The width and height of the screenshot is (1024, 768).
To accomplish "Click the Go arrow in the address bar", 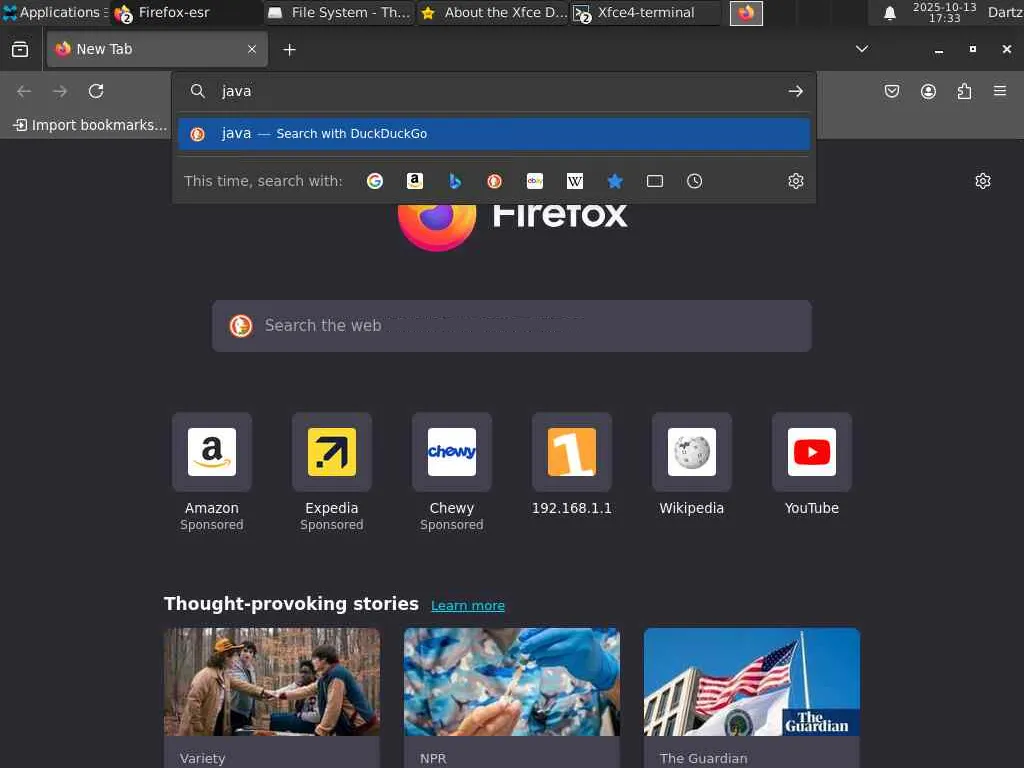I will pyautogui.click(x=795, y=91).
